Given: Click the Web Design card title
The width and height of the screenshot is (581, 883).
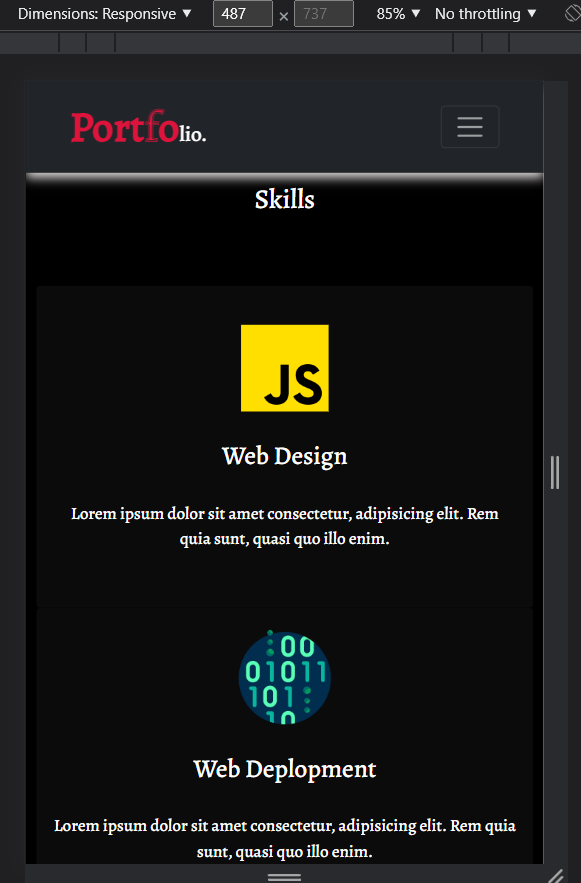Looking at the screenshot, I should (285, 456).
